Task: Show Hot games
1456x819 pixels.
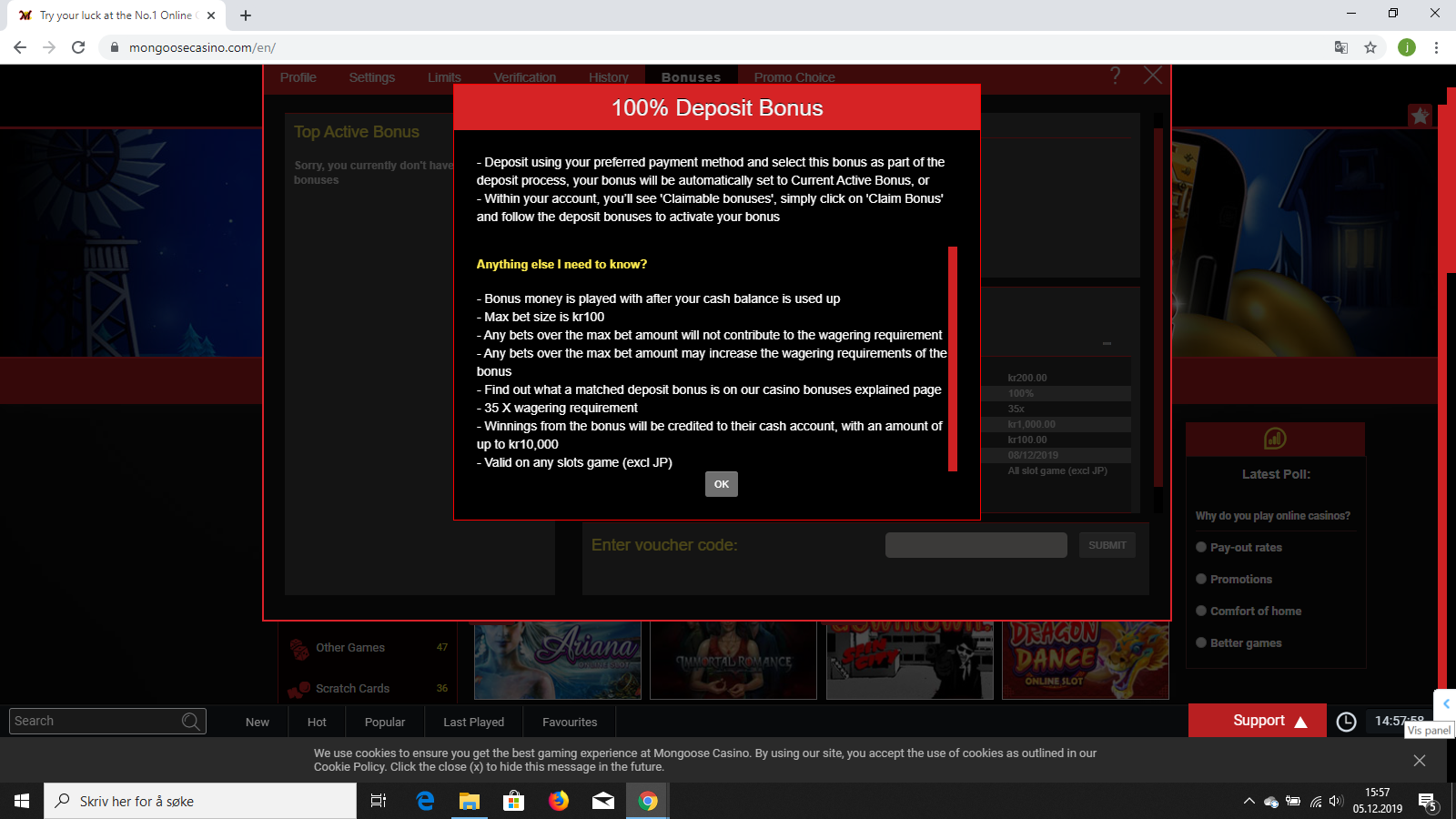Action: click(x=317, y=722)
